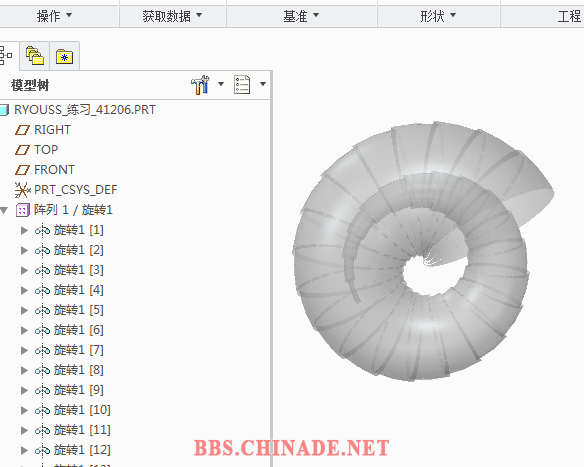The height and width of the screenshot is (467, 584).
Task: Select the pattern icon of 阵列 1 / 旋转1
Action: [22, 210]
